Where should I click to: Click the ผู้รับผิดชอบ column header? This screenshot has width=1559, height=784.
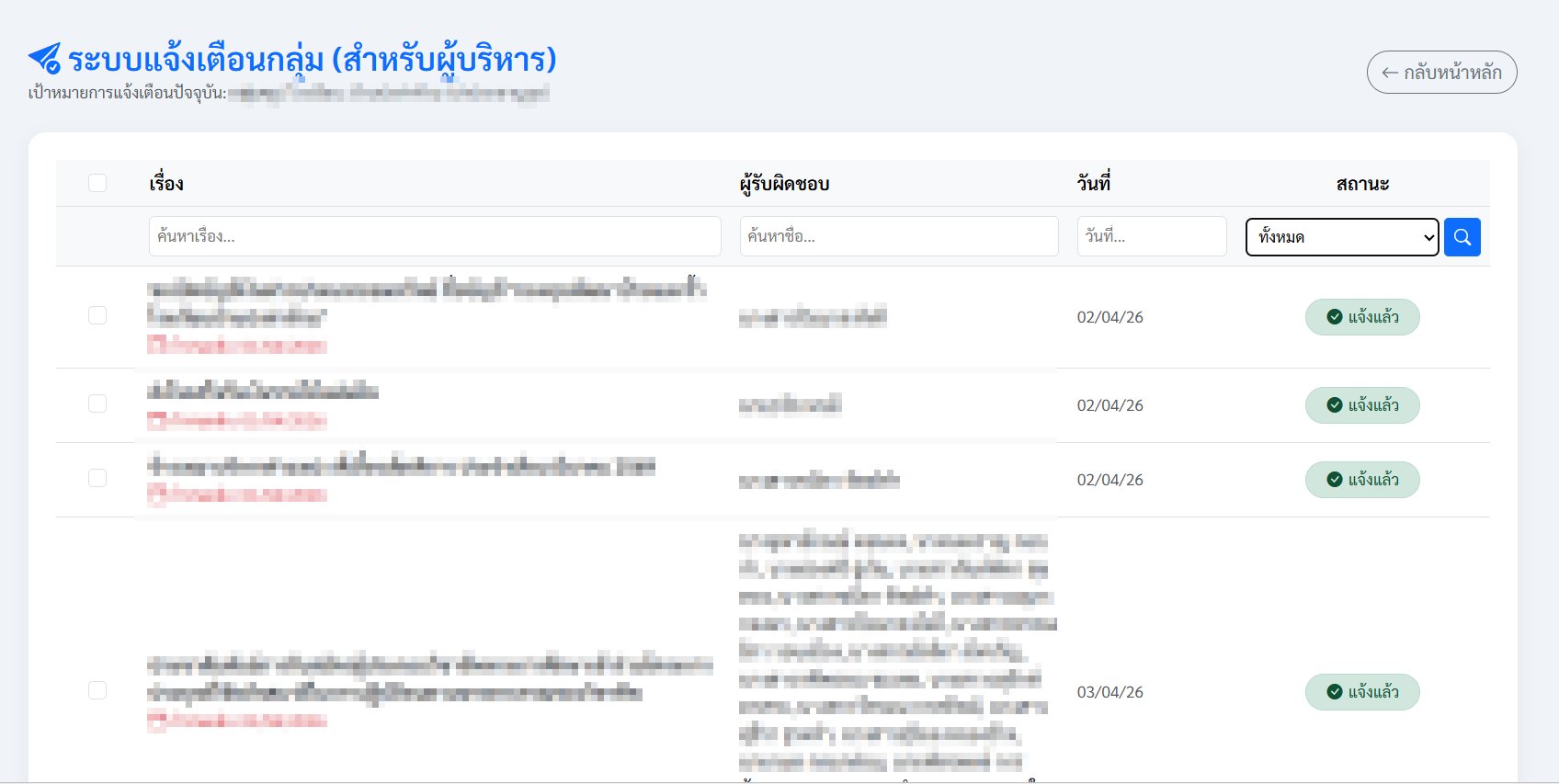click(784, 184)
